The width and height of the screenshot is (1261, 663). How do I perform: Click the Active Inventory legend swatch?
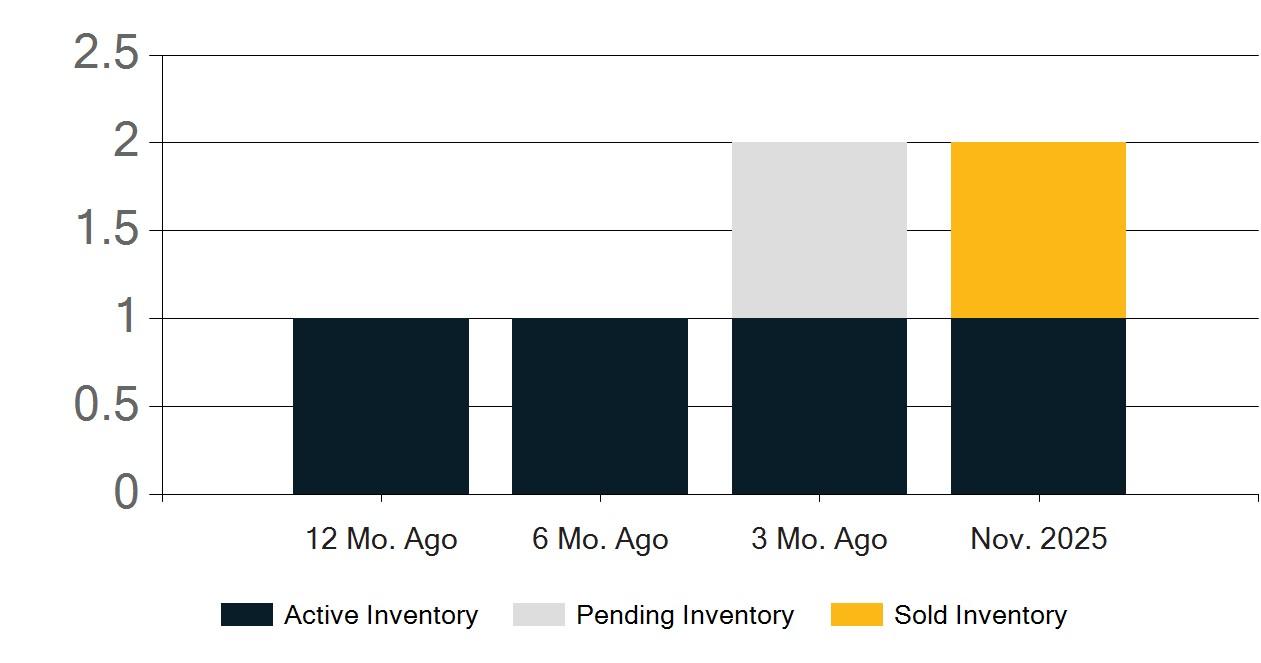[246, 615]
